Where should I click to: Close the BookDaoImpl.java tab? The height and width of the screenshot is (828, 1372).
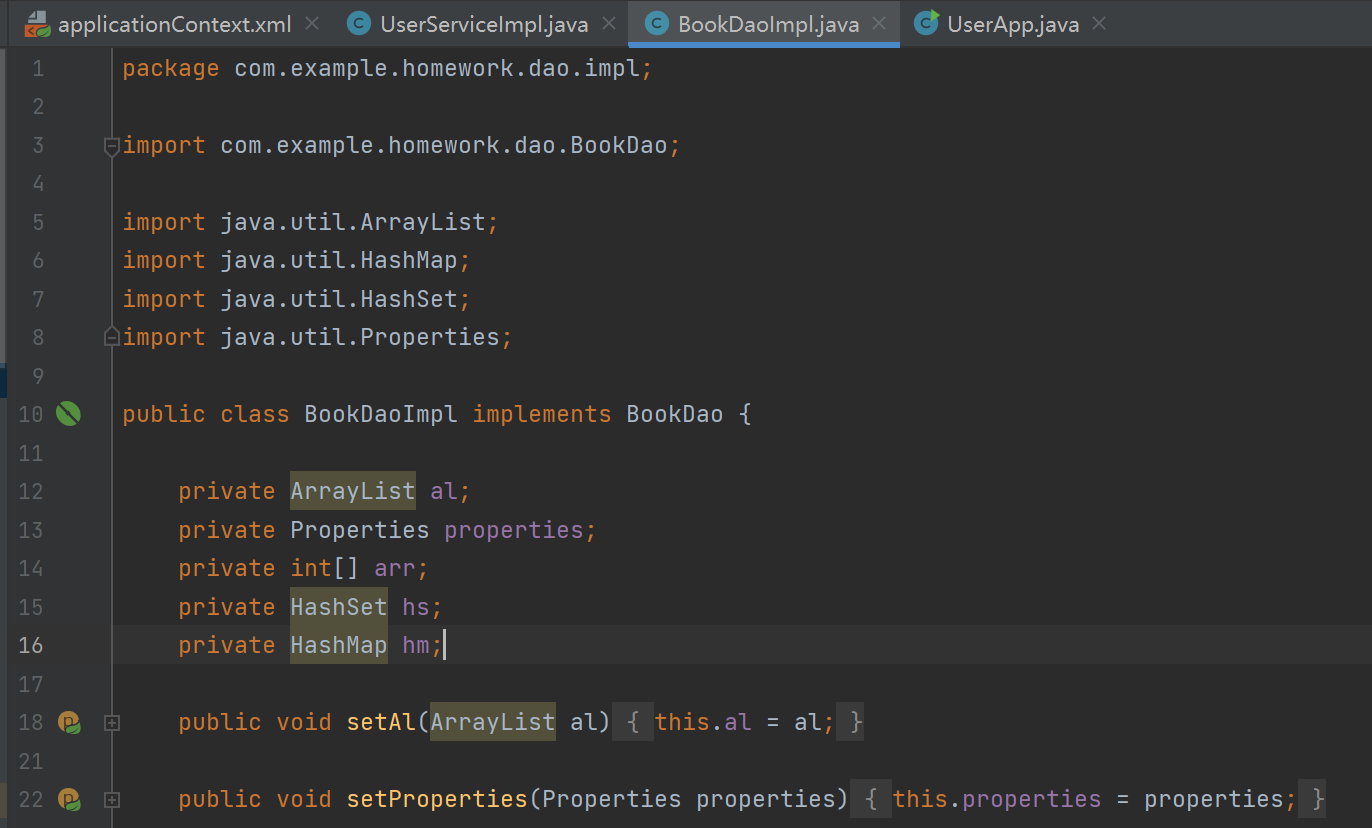(x=879, y=23)
